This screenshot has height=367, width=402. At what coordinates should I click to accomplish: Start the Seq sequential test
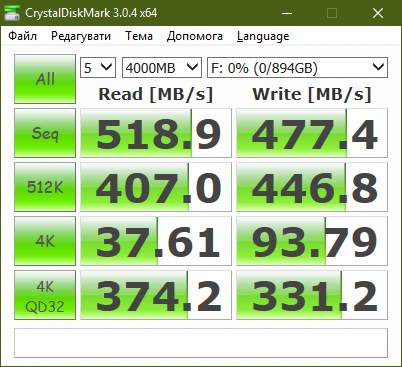[x=45, y=133]
